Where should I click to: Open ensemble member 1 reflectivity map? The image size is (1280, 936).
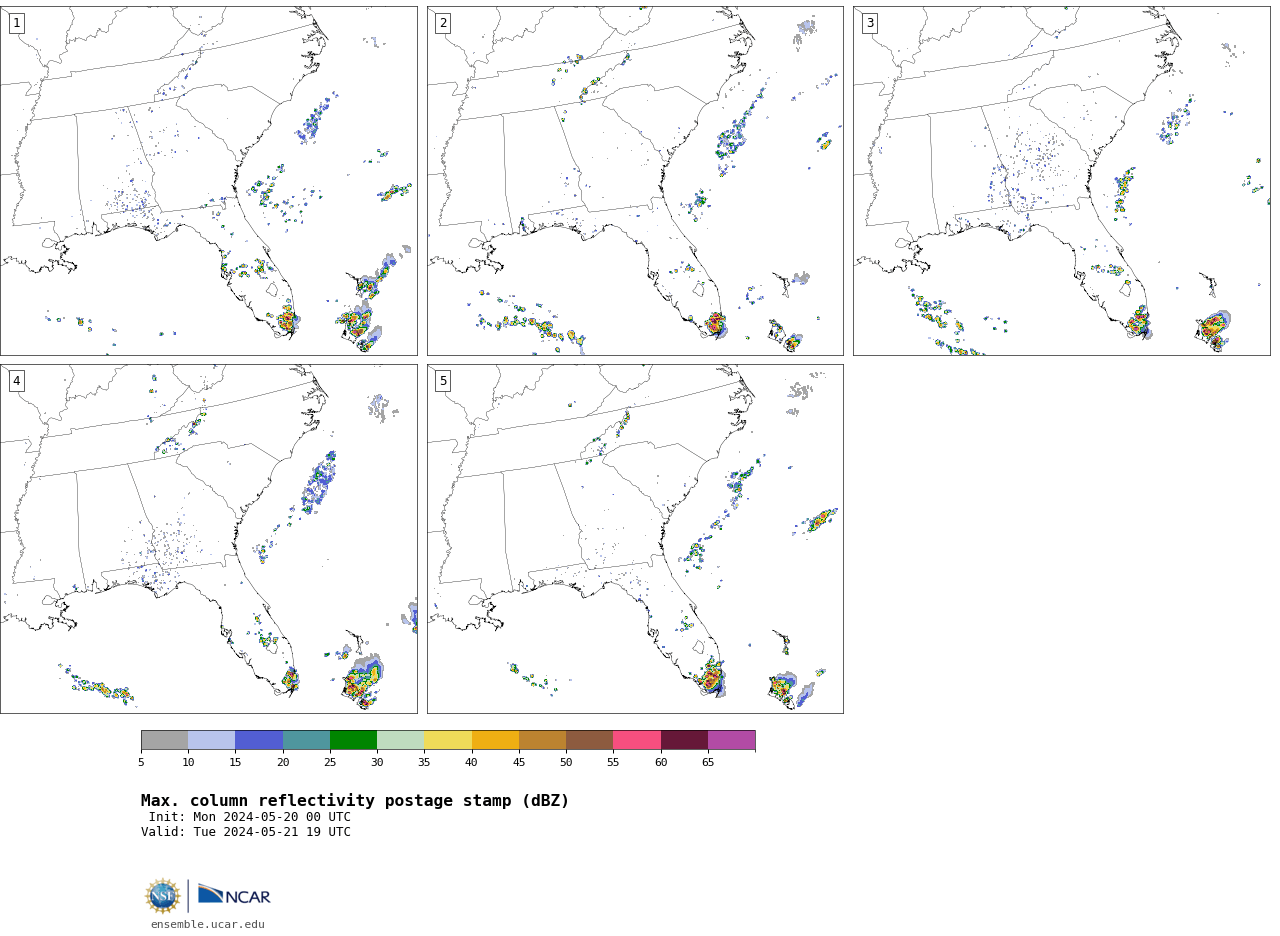click(208, 181)
